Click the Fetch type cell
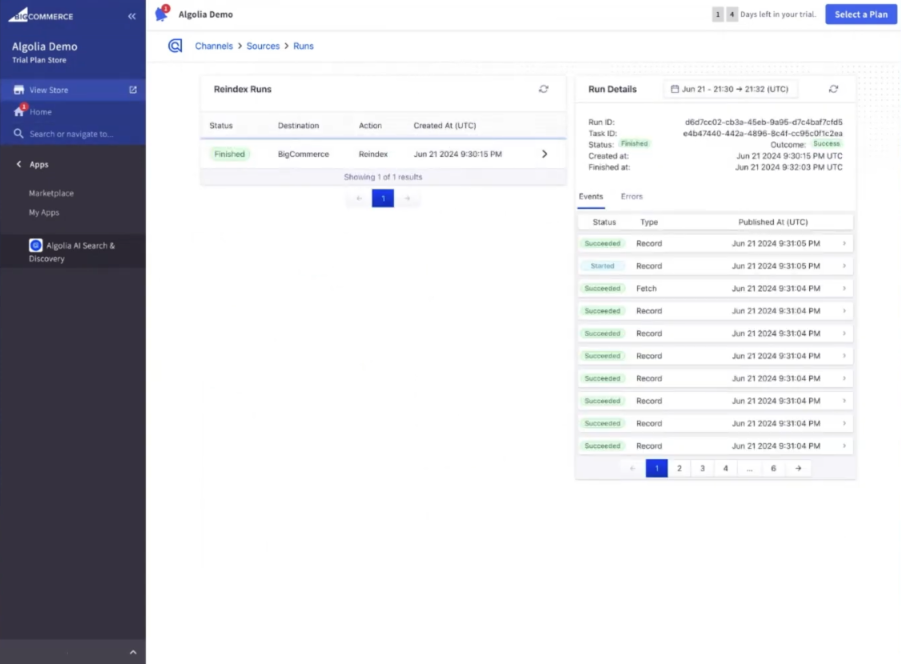901x664 pixels. point(646,288)
